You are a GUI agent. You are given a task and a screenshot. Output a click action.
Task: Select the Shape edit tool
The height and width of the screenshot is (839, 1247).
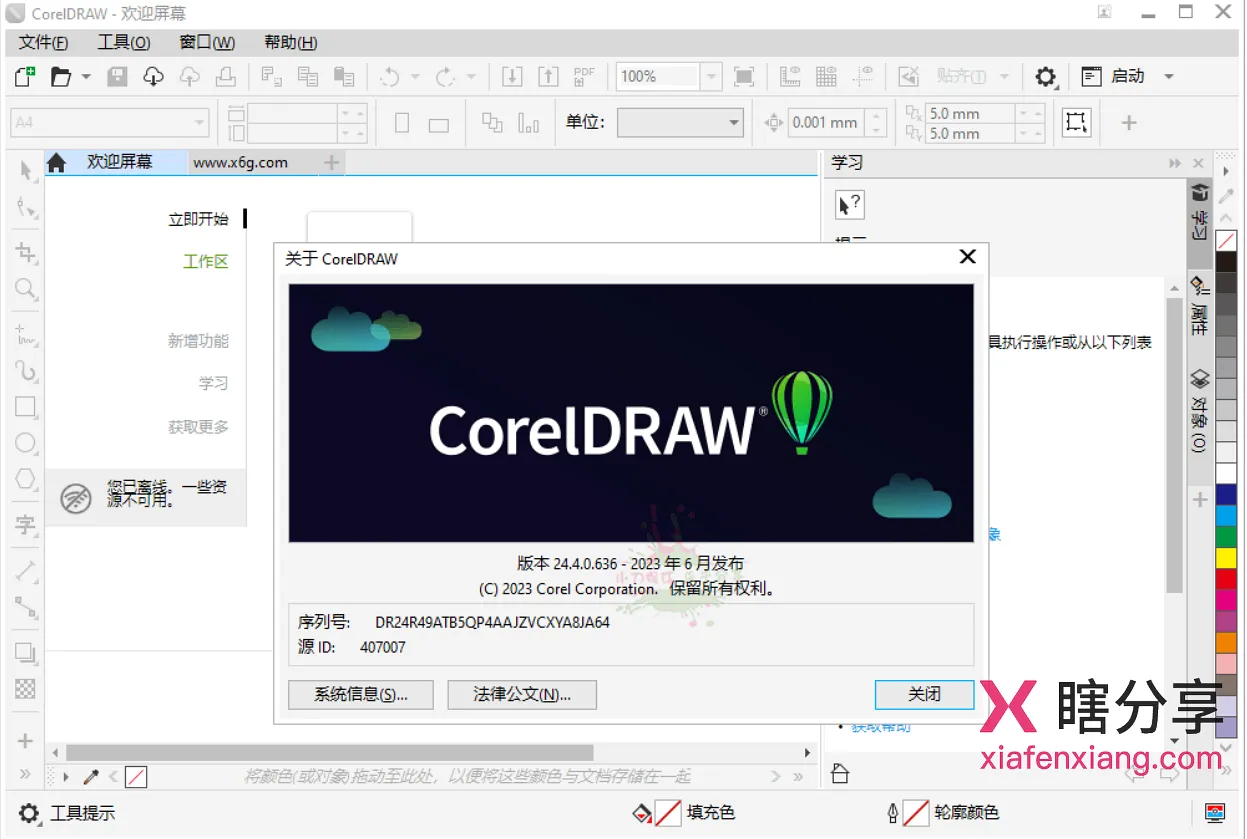[x=26, y=208]
